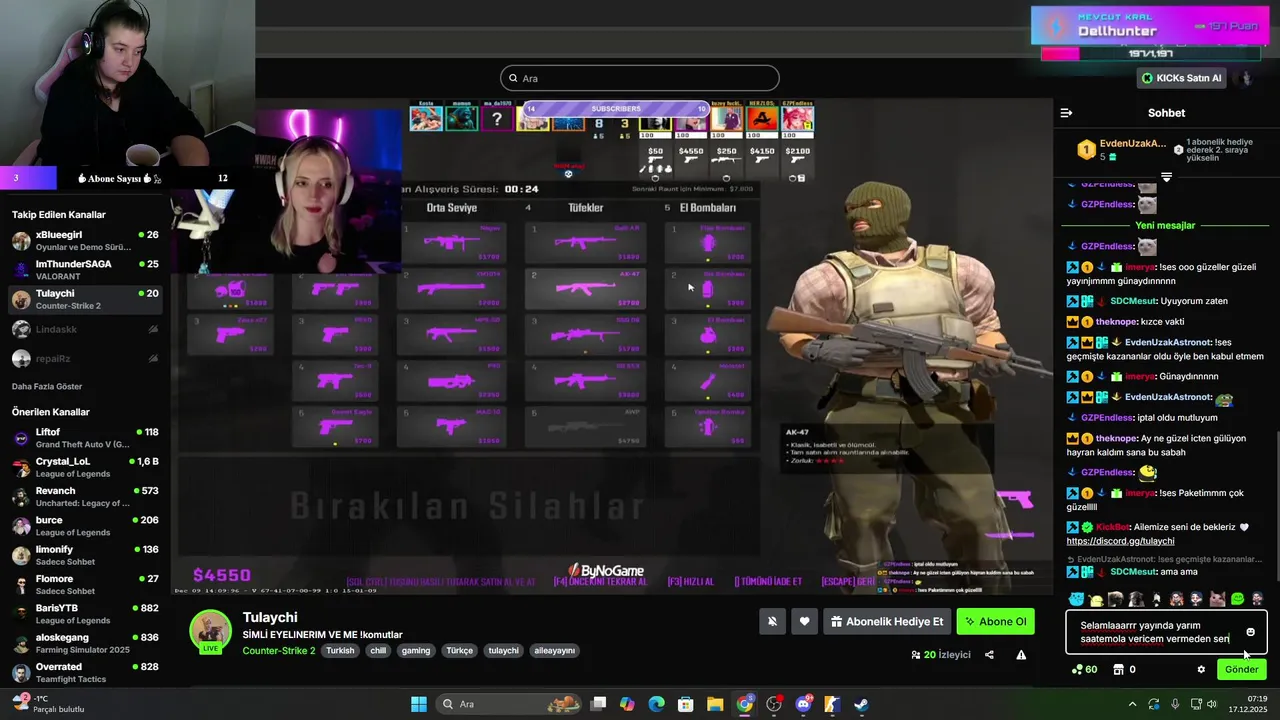This screenshot has width=1280, height=720.
Task: Click chat panel scrollbar thumb
Action: 1276,504
